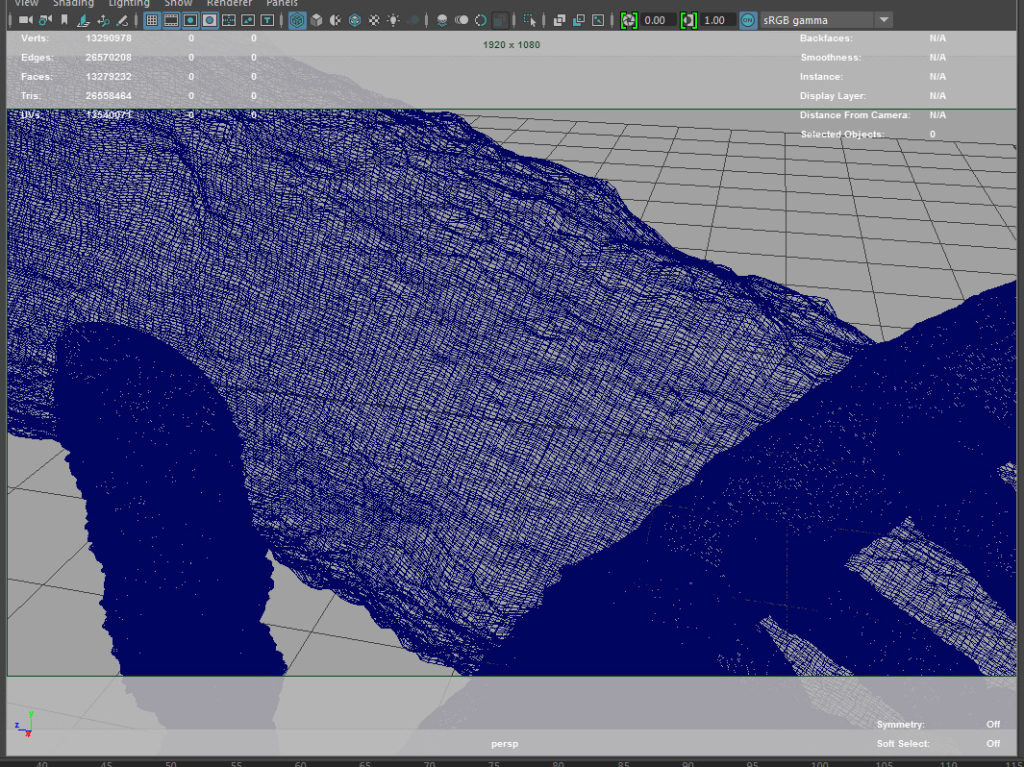This screenshot has height=767, width=1024.
Task: Enable Wireframe on Shaded icon
Action: click(355, 20)
